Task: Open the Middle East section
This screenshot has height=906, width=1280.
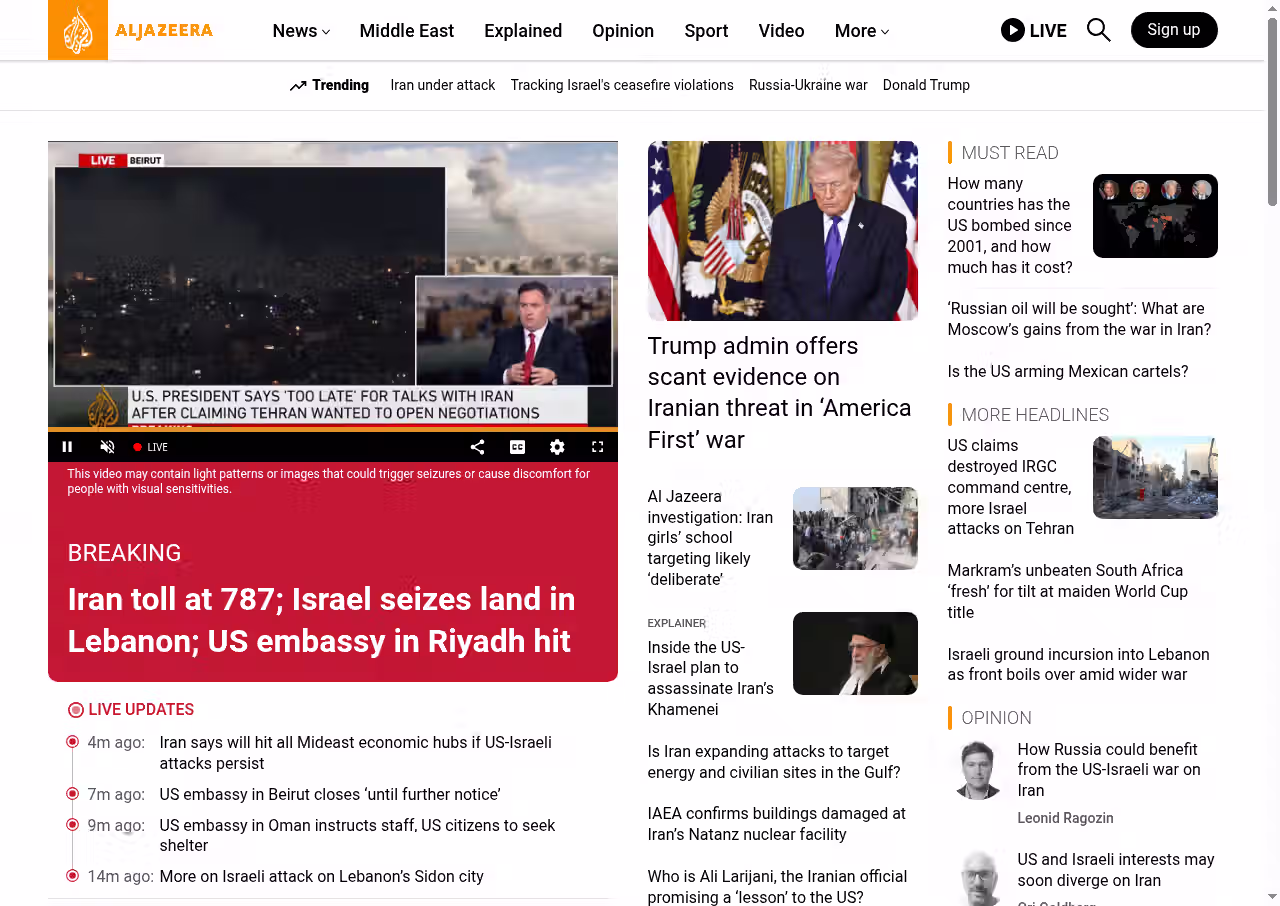Action: pyautogui.click(x=406, y=31)
